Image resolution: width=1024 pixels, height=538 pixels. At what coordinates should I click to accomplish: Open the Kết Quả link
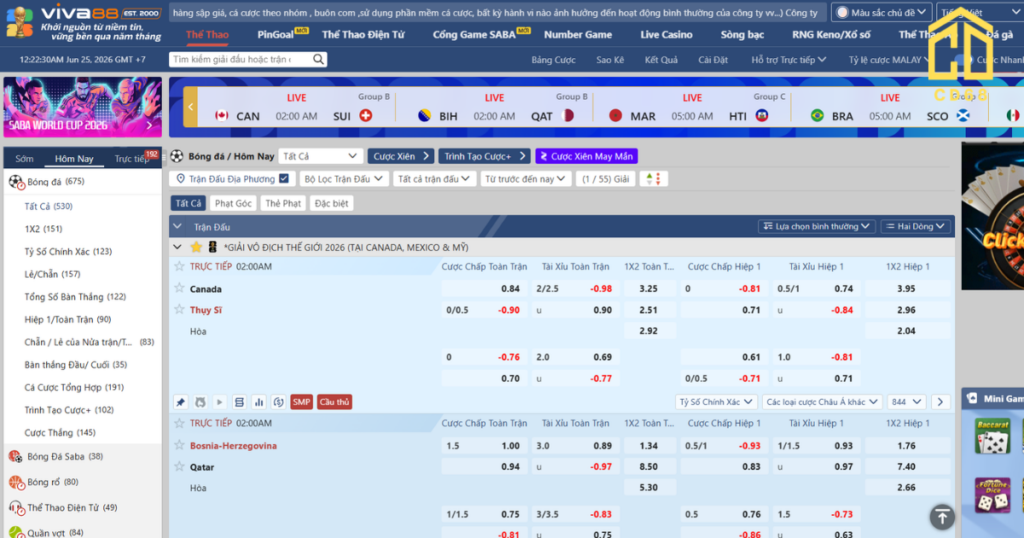661,59
